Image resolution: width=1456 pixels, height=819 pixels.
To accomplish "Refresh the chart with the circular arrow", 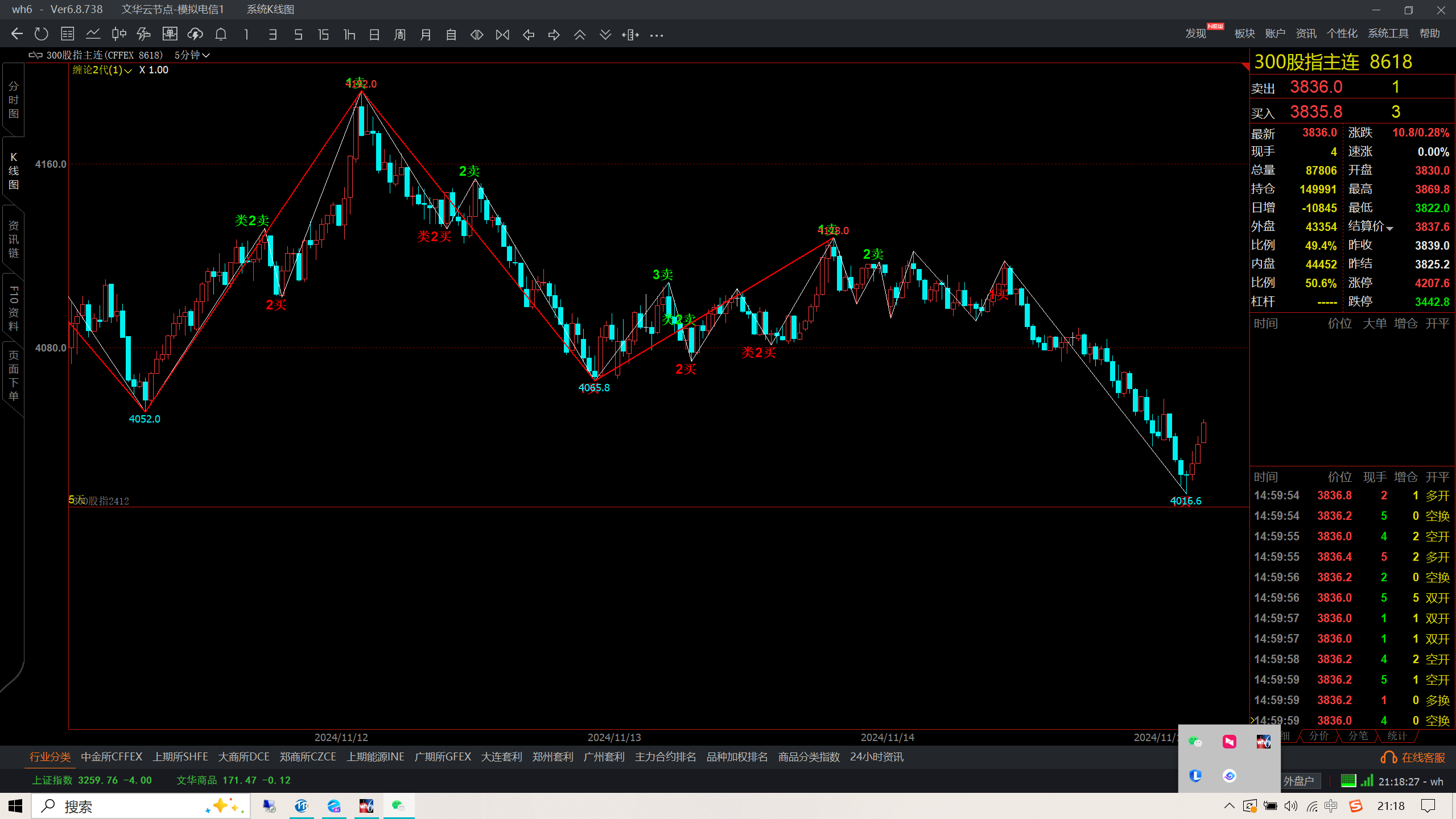I will [41, 34].
